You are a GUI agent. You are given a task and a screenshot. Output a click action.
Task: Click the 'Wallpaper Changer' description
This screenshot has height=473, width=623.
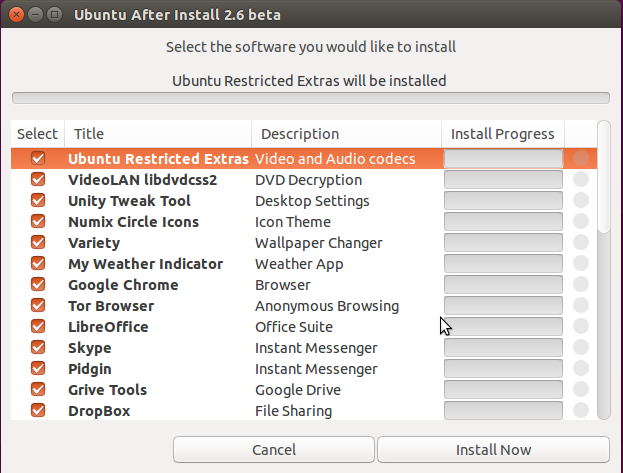(x=319, y=243)
